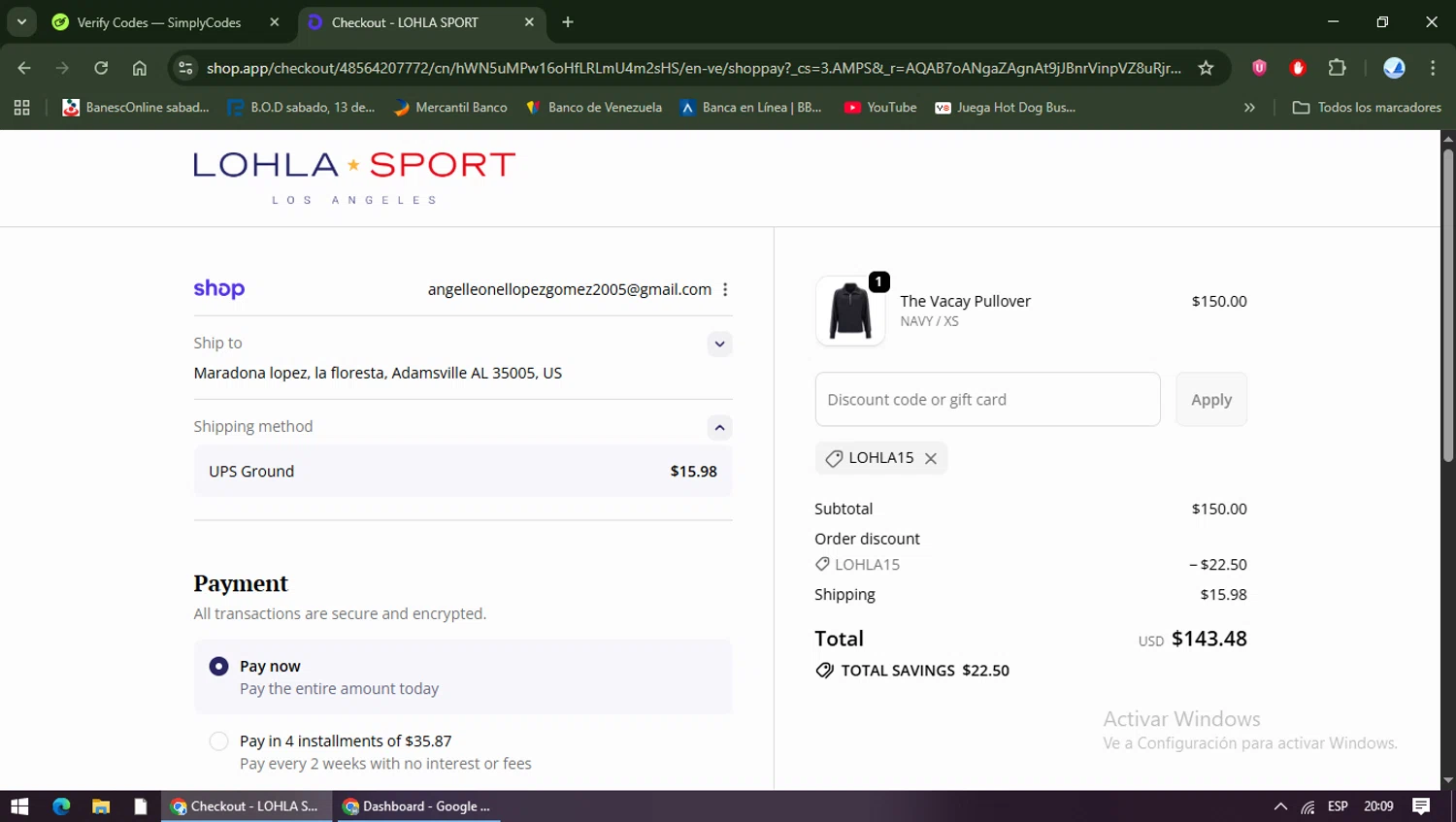
Task: Open the Juega Hot Dog Bus bookmark
Action: tap(1005, 108)
